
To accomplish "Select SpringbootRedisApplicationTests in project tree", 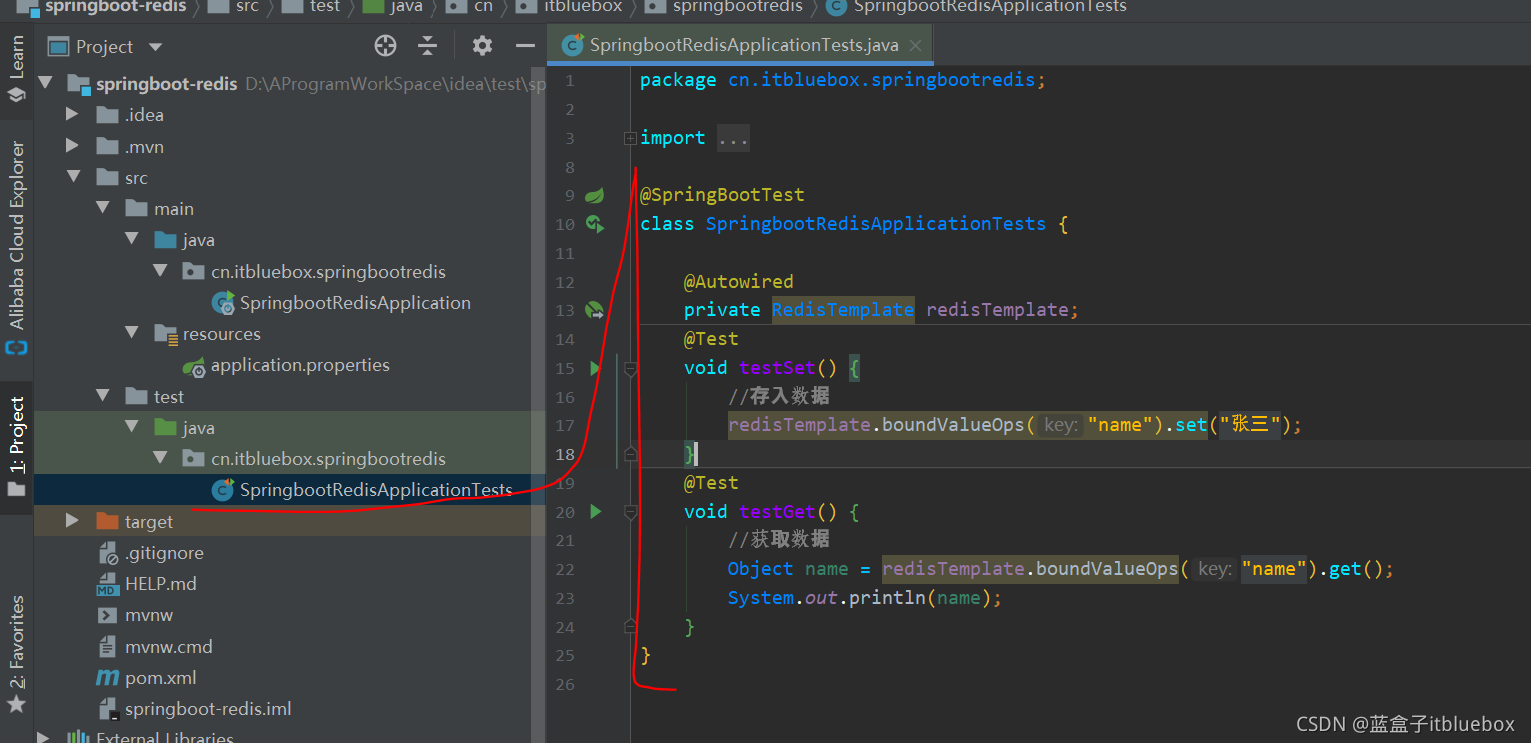I will click(376, 490).
